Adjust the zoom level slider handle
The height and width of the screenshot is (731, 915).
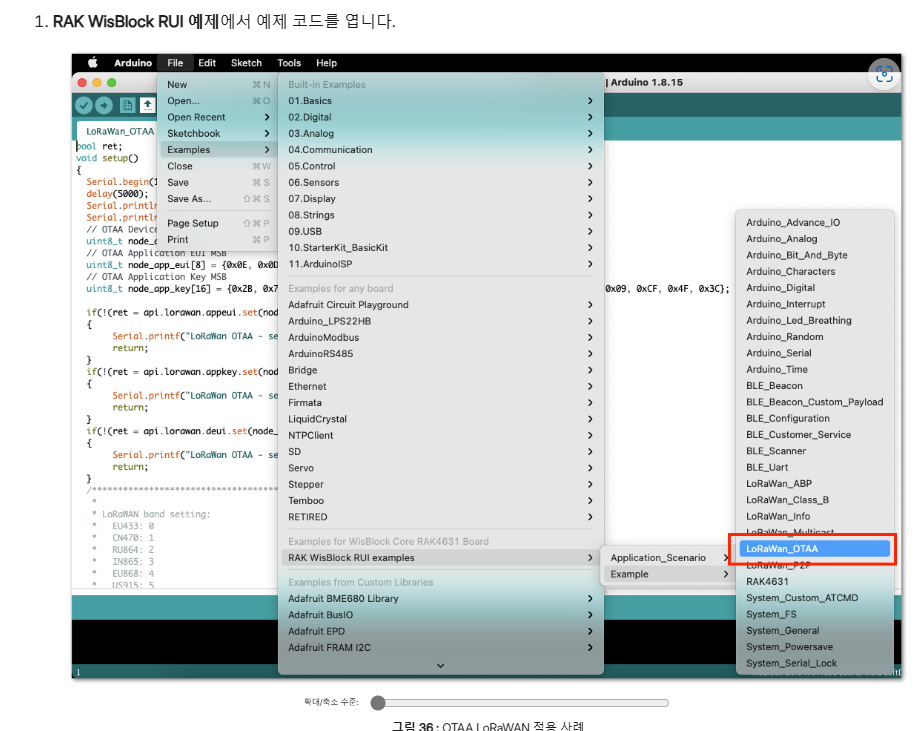(x=378, y=703)
